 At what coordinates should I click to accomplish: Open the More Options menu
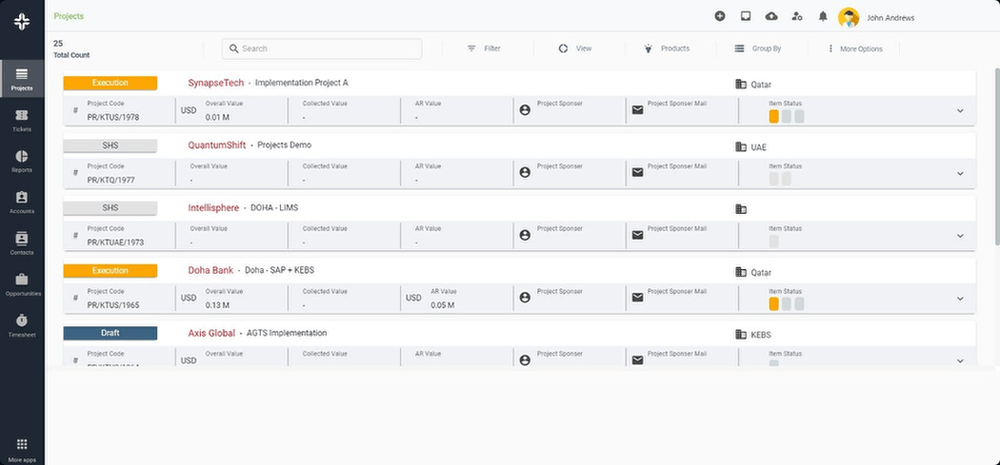(x=853, y=48)
